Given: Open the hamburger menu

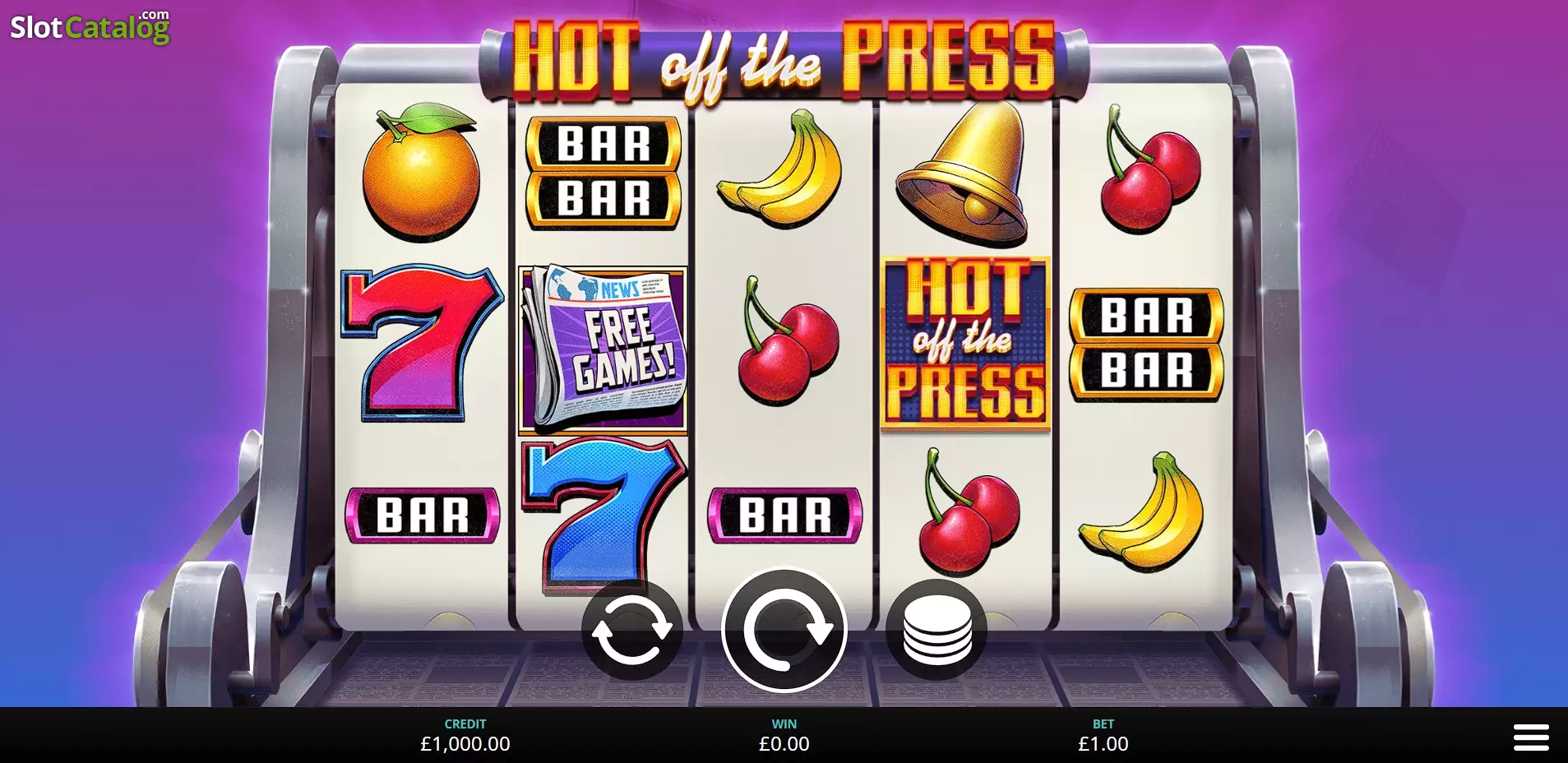Looking at the screenshot, I should (x=1531, y=737).
